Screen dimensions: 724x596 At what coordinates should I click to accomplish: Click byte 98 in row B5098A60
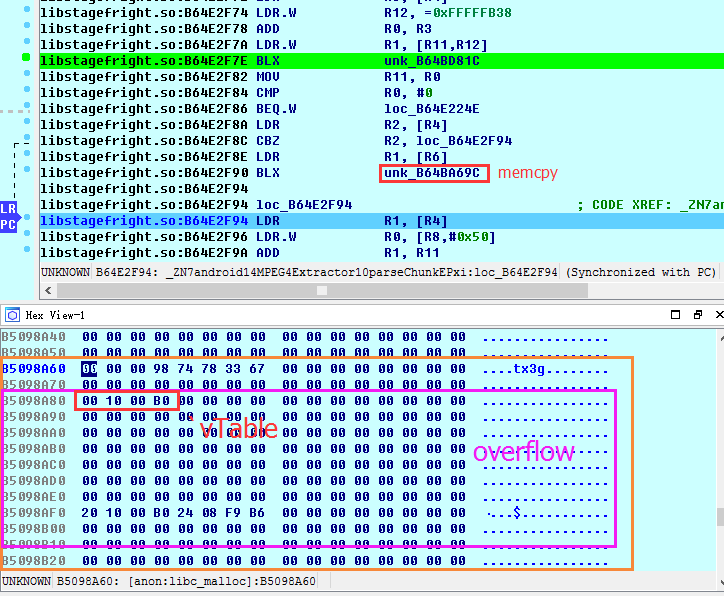pyautogui.click(x=161, y=369)
